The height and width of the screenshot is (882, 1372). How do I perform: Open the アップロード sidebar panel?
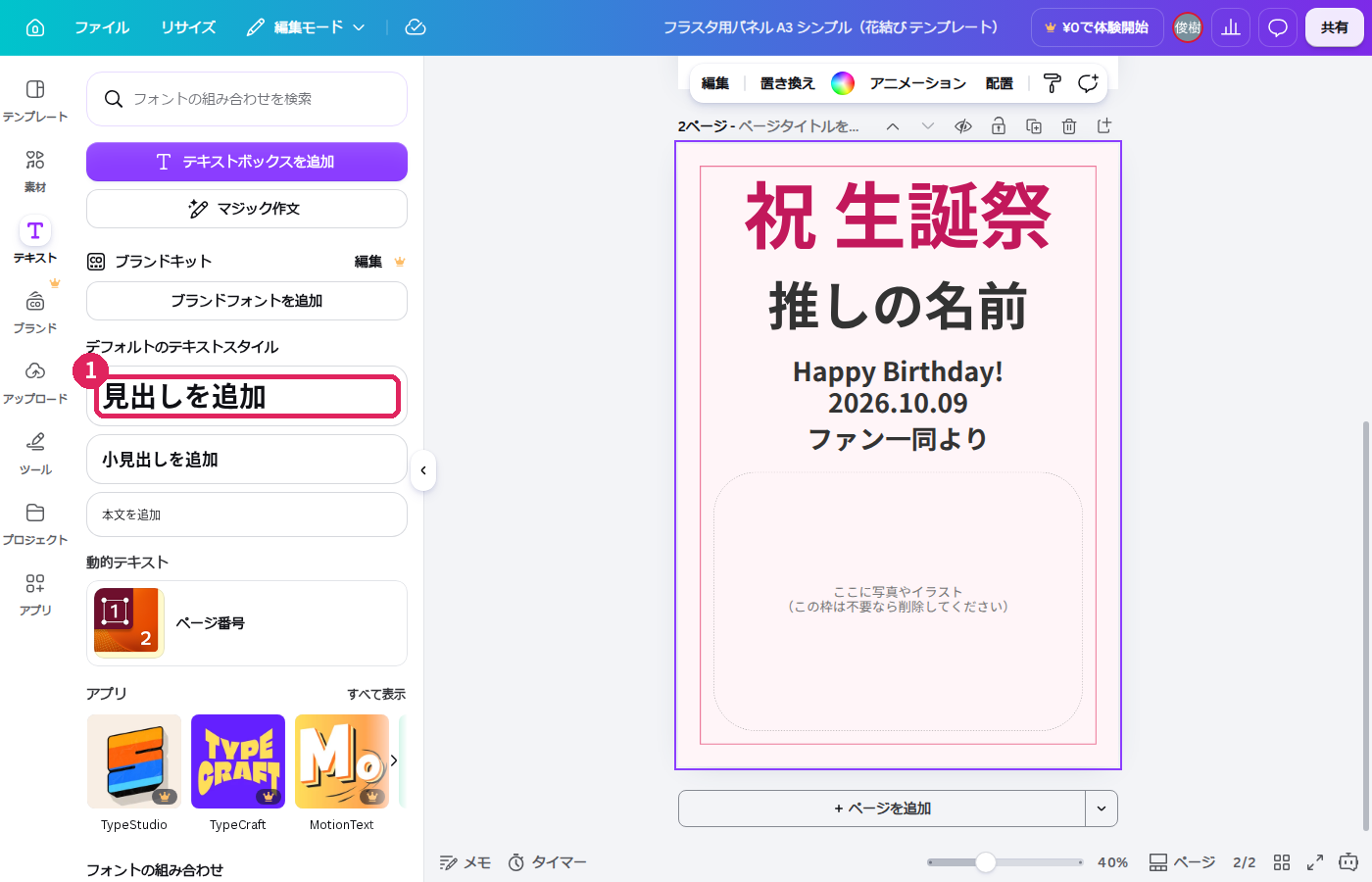coord(35,382)
